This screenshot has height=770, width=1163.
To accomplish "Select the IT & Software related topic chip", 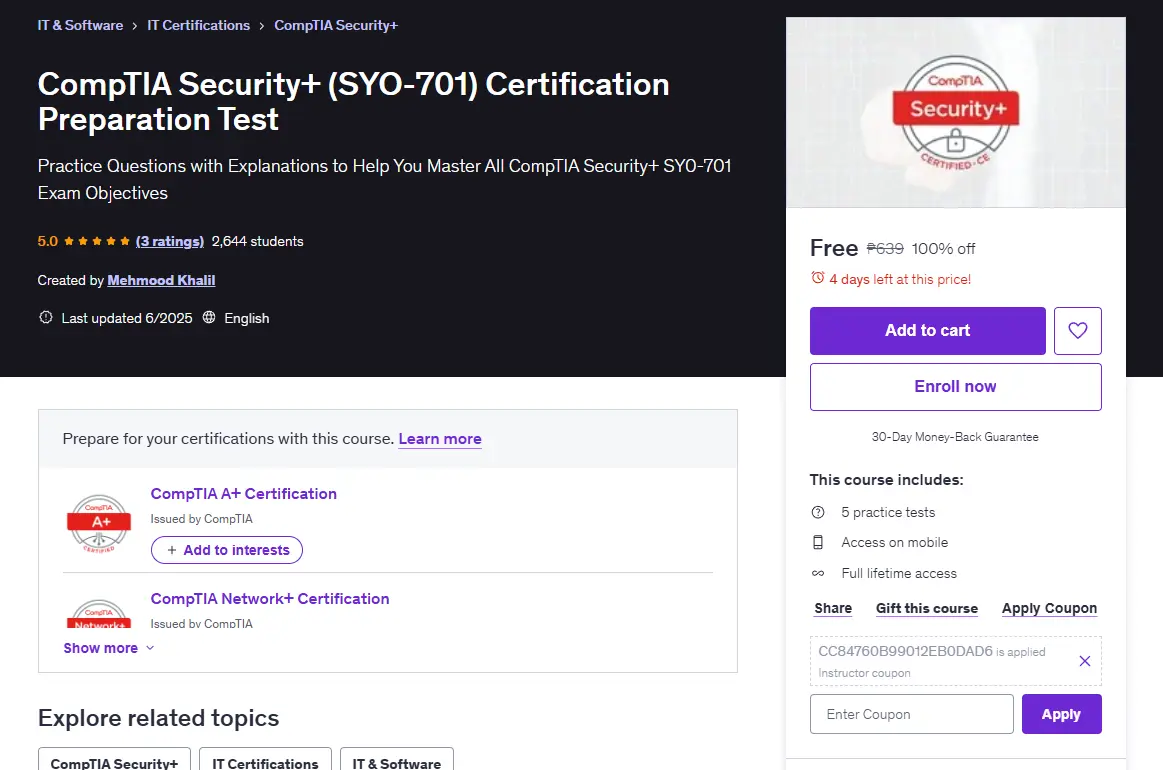I will pos(397,761).
